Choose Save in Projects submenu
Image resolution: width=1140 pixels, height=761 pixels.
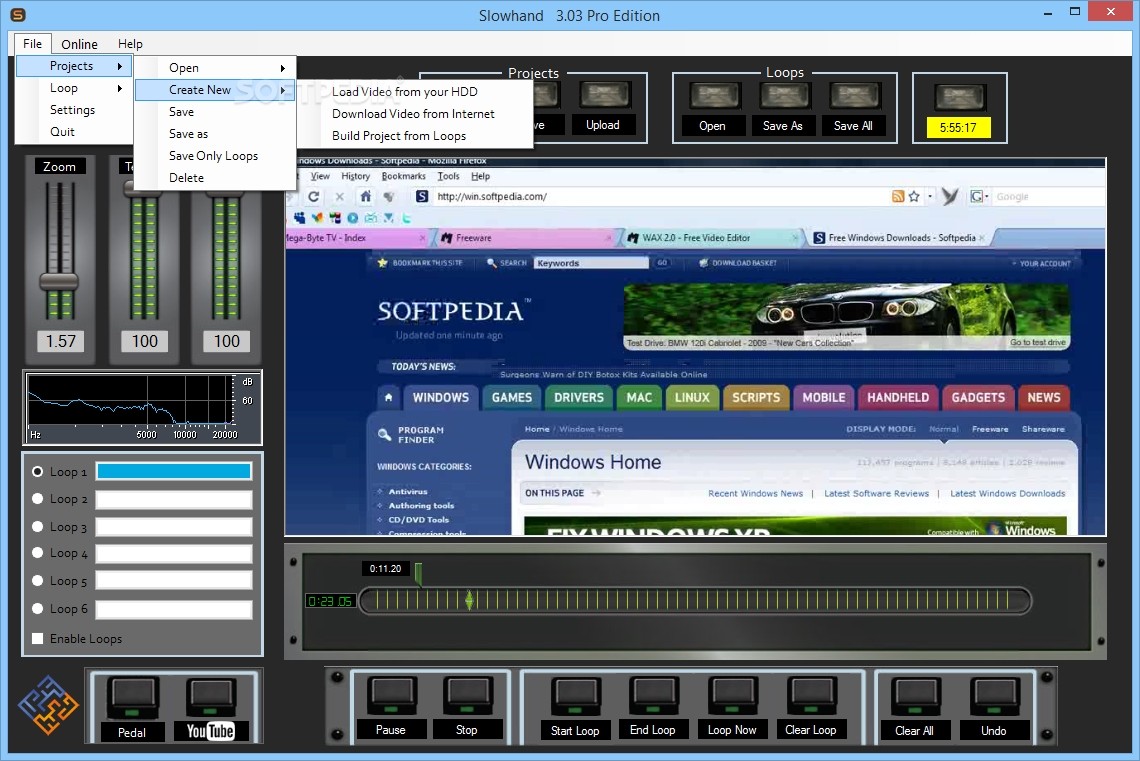point(216,112)
